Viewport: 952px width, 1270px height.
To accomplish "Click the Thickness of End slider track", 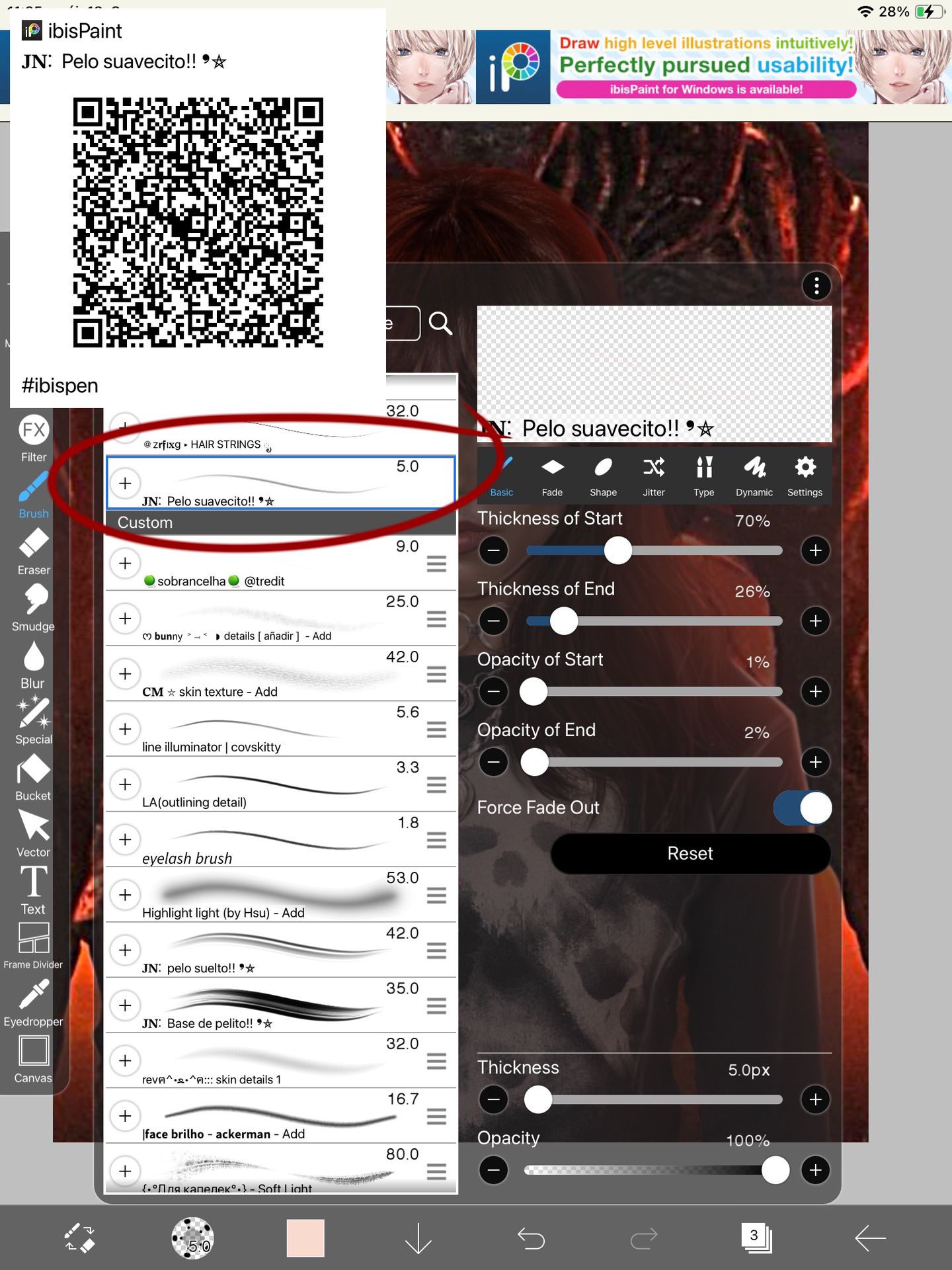I will [654, 621].
